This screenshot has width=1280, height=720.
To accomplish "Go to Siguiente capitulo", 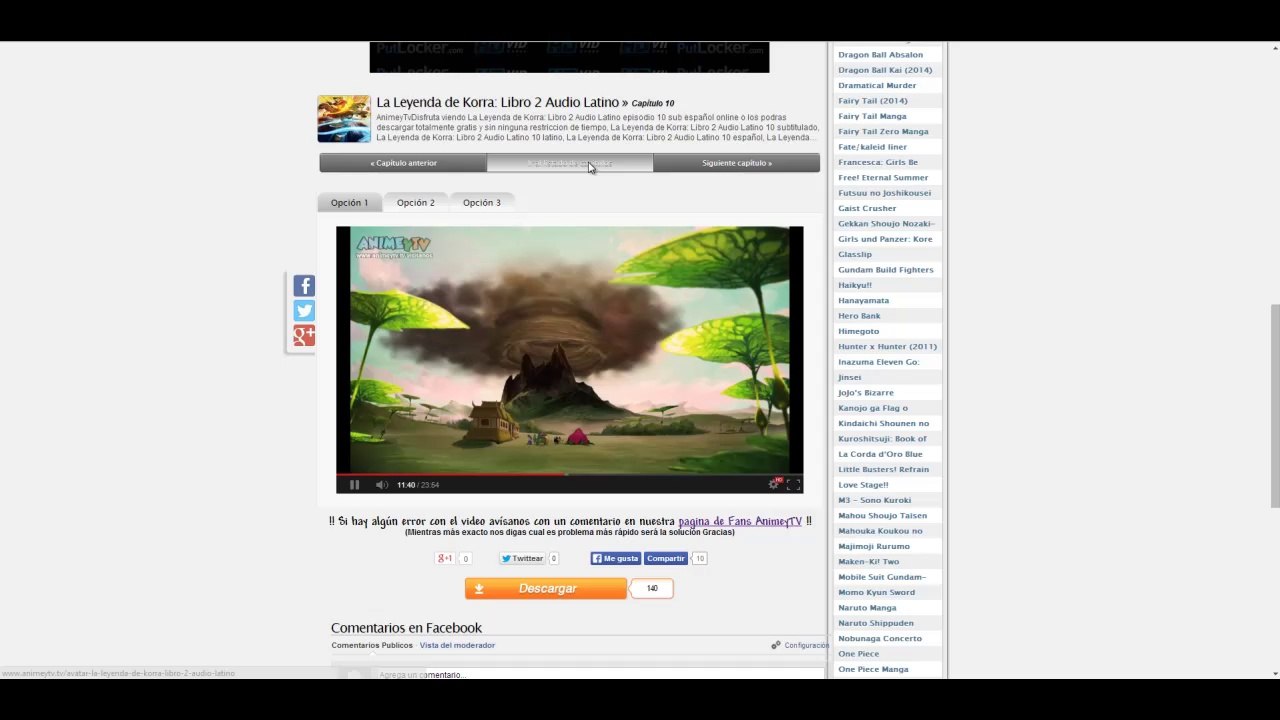I will 737,163.
